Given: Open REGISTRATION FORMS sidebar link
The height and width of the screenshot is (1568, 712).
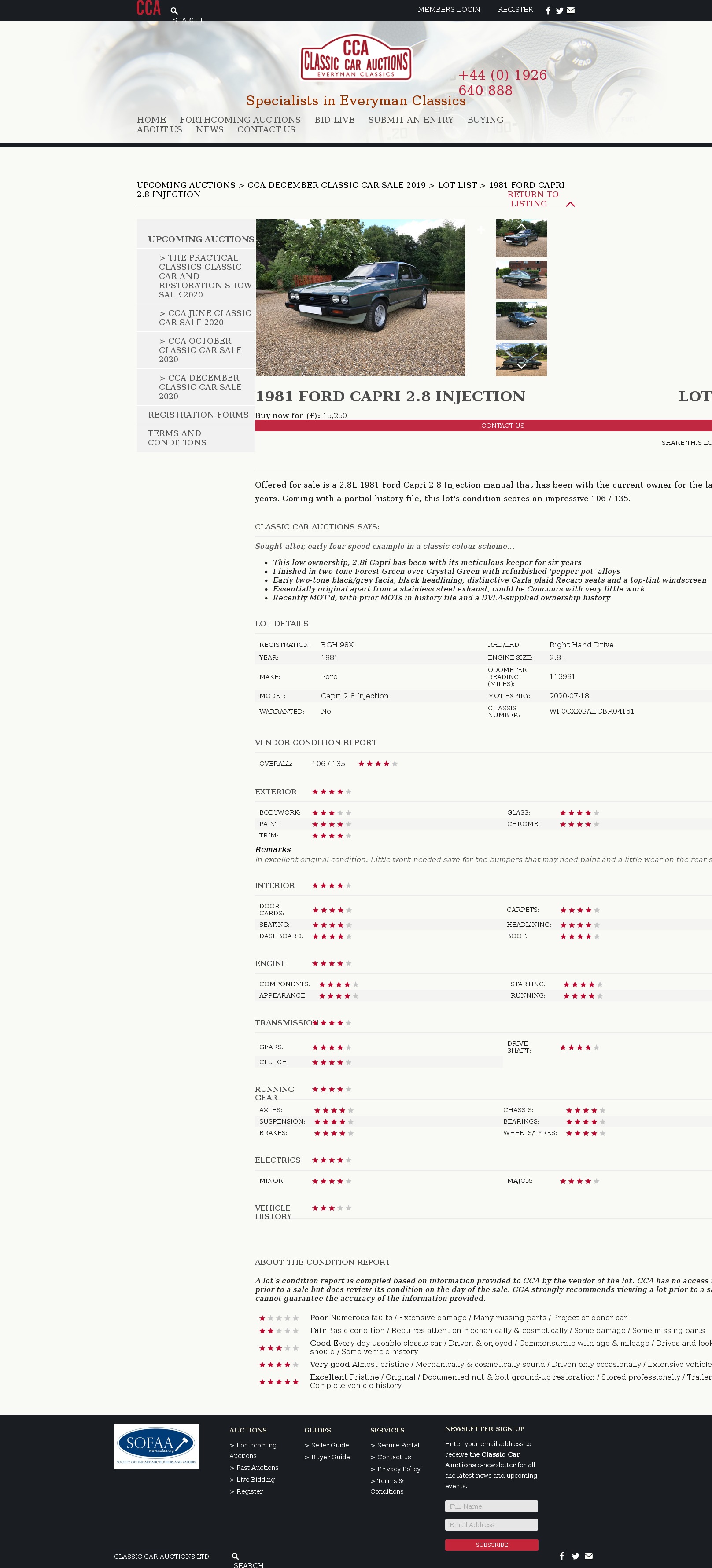Looking at the screenshot, I should tap(199, 415).
